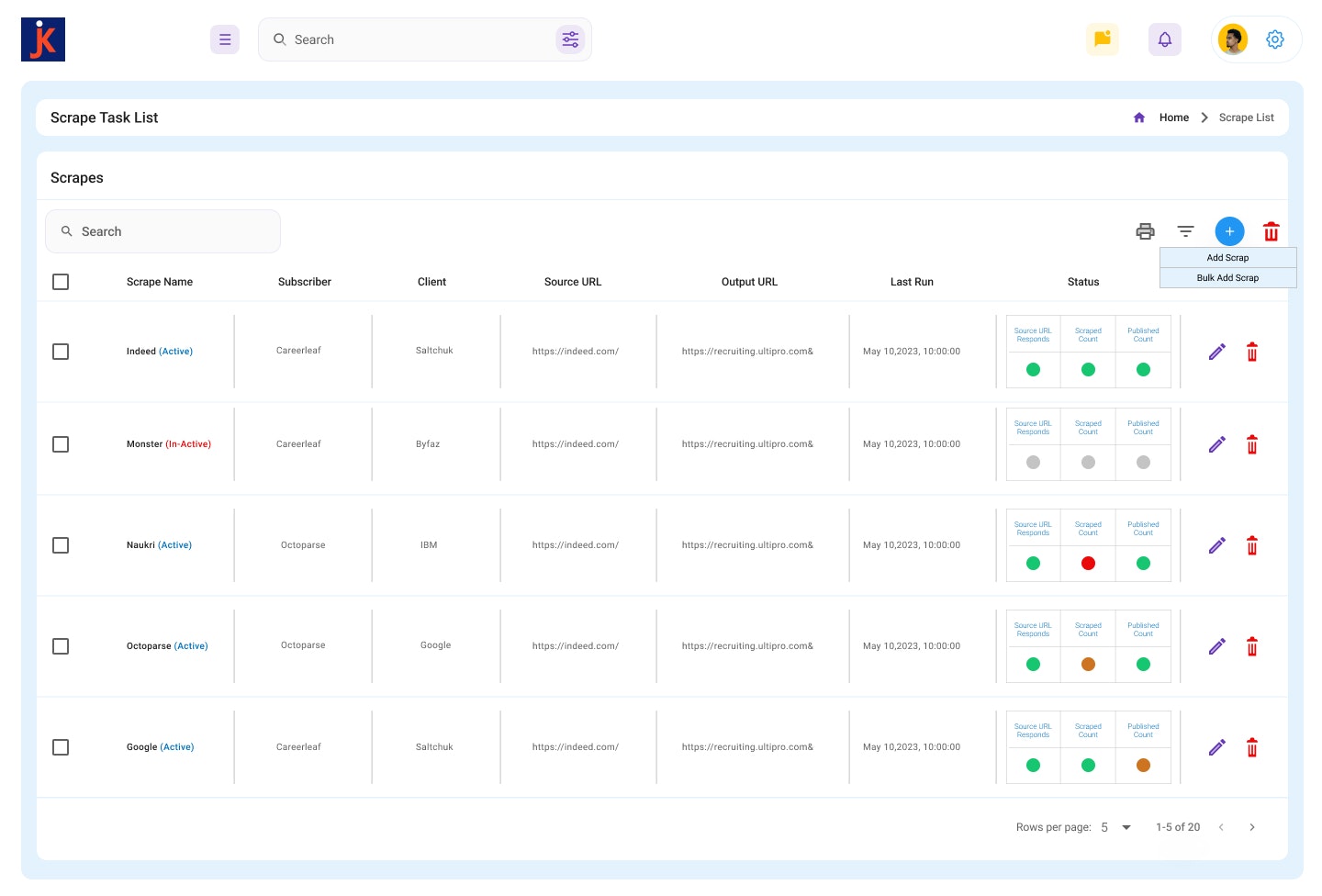Click the Byfaz client cell
Screen dimensions: 1322x896
pos(428,444)
